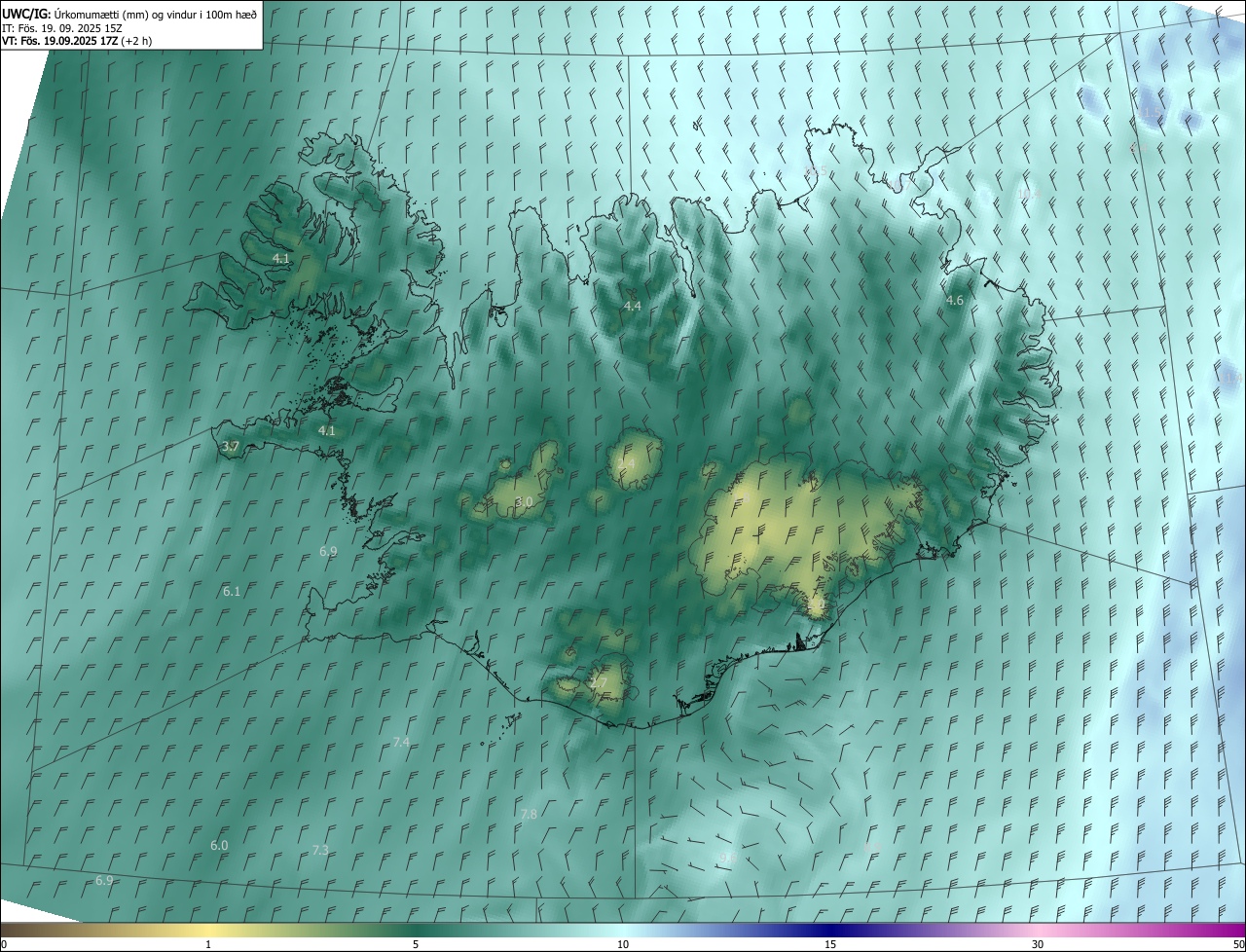Click the initial time line 'IT: Fös. 19. 09. 2025 15Z'

62,28
